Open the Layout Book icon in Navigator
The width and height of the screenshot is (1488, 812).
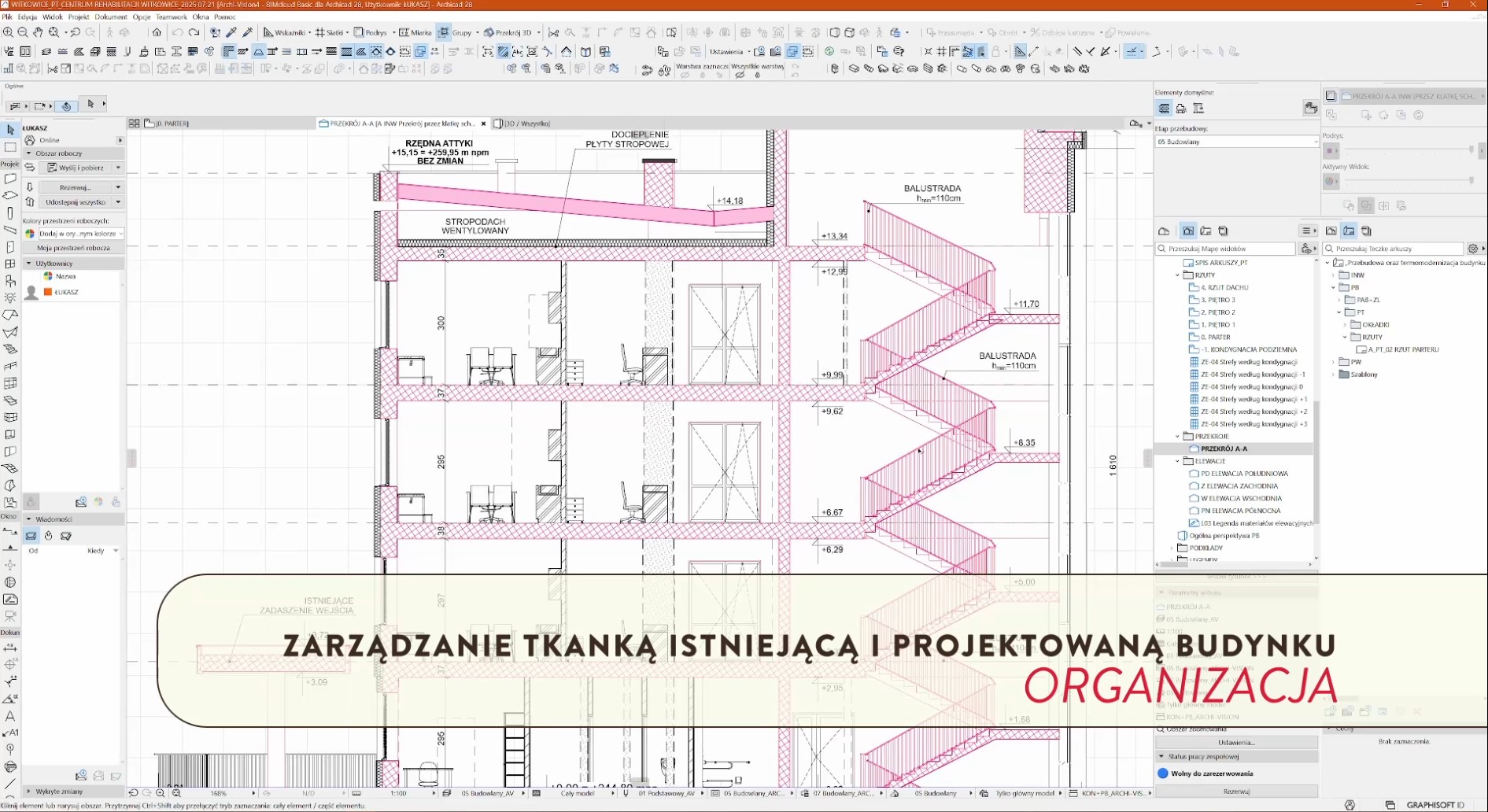1206,231
